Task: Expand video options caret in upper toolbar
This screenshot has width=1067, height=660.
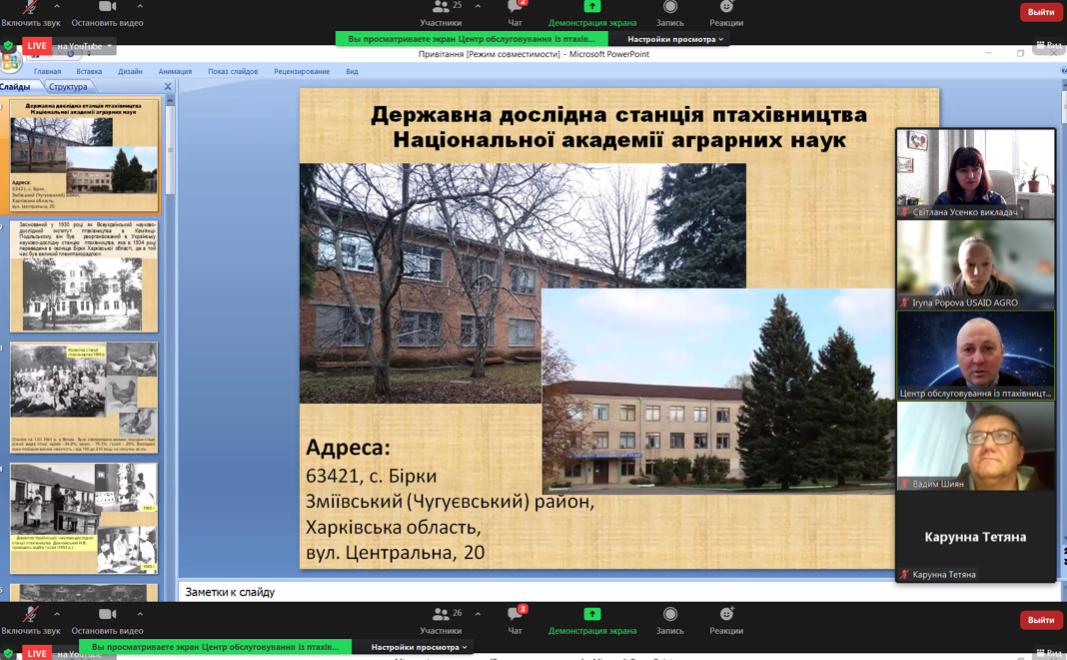Action: click(x=140, y=6)
